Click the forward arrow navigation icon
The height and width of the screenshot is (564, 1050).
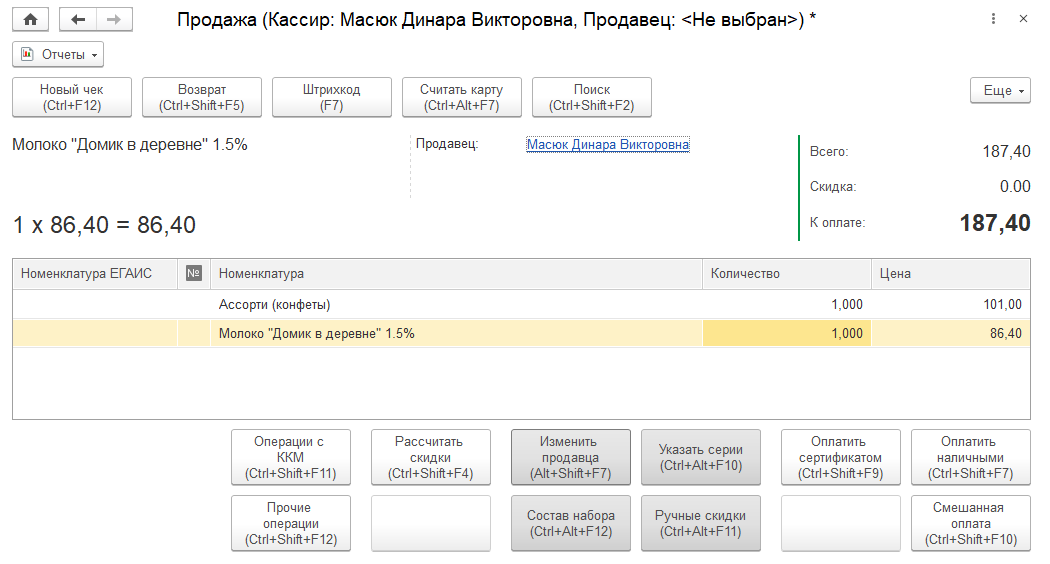click(x=114, y=19)
